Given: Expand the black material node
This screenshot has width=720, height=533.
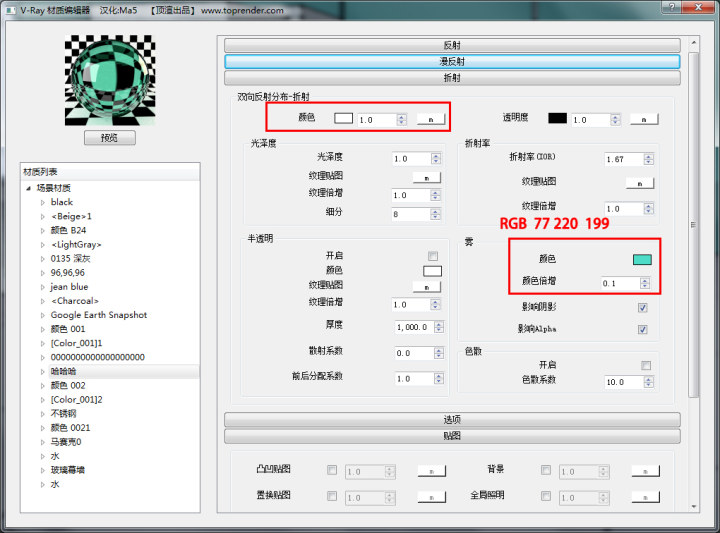Looking at the screenshot, I should pos(43,202).
